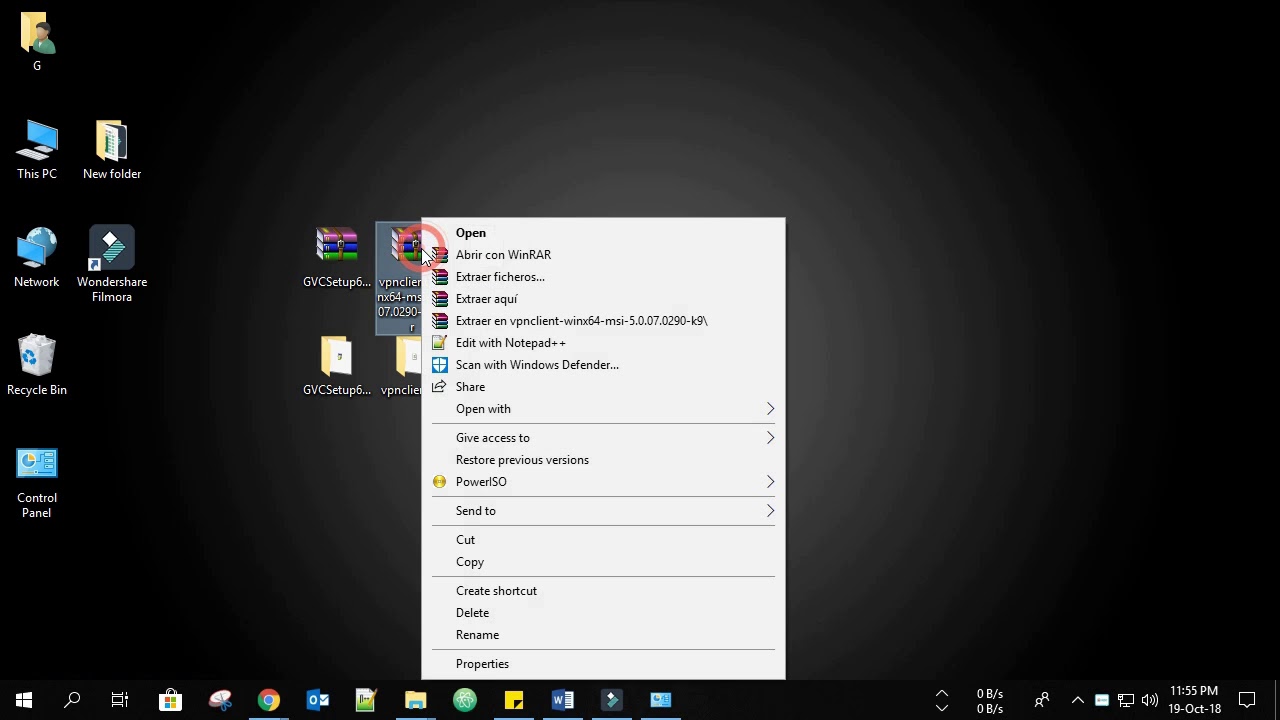Choose Rename in the context menu
Screen dimensions: 1280x720
[x=603, y=635]
